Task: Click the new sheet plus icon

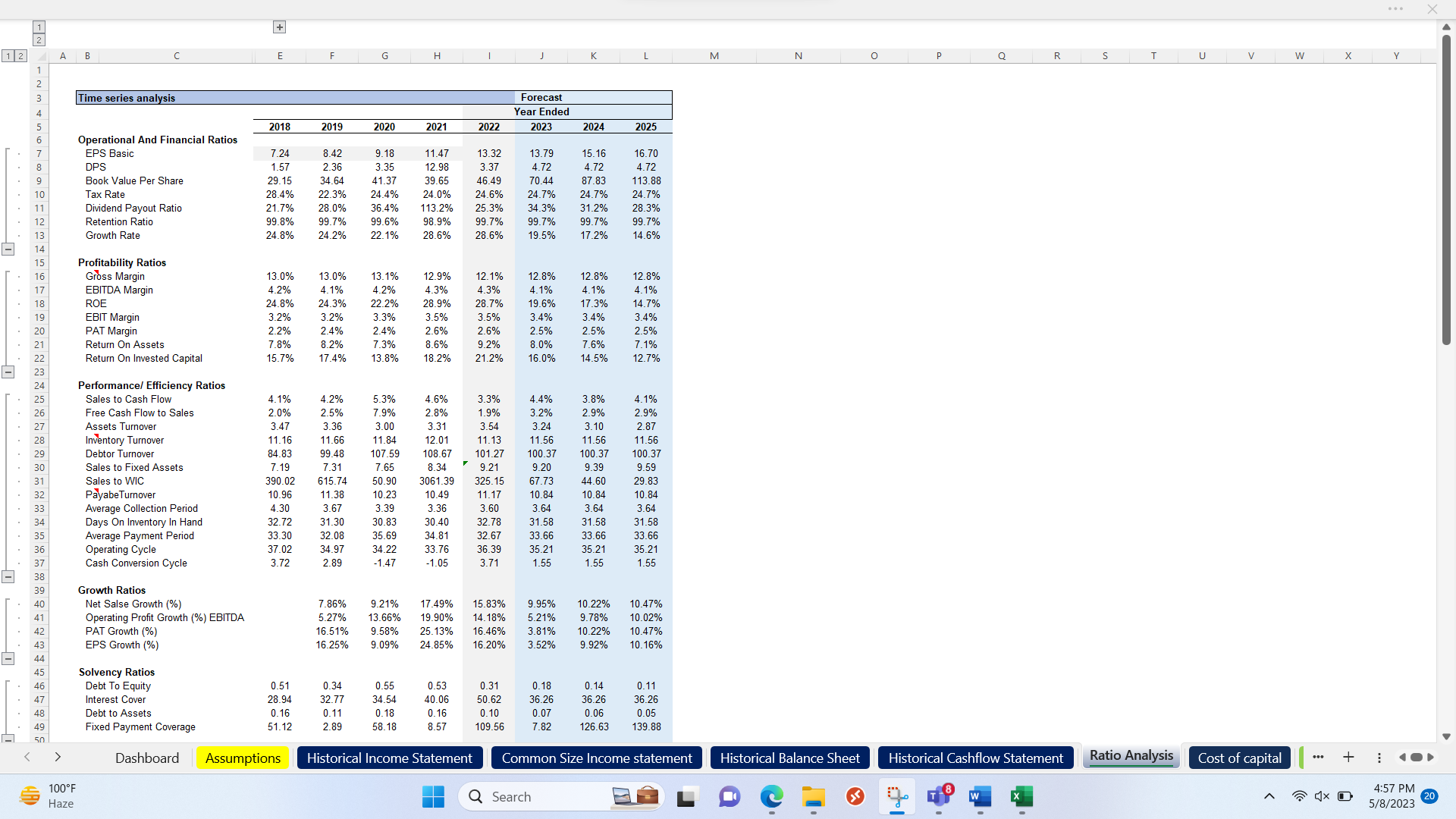Action: (x=1349, y=757)
